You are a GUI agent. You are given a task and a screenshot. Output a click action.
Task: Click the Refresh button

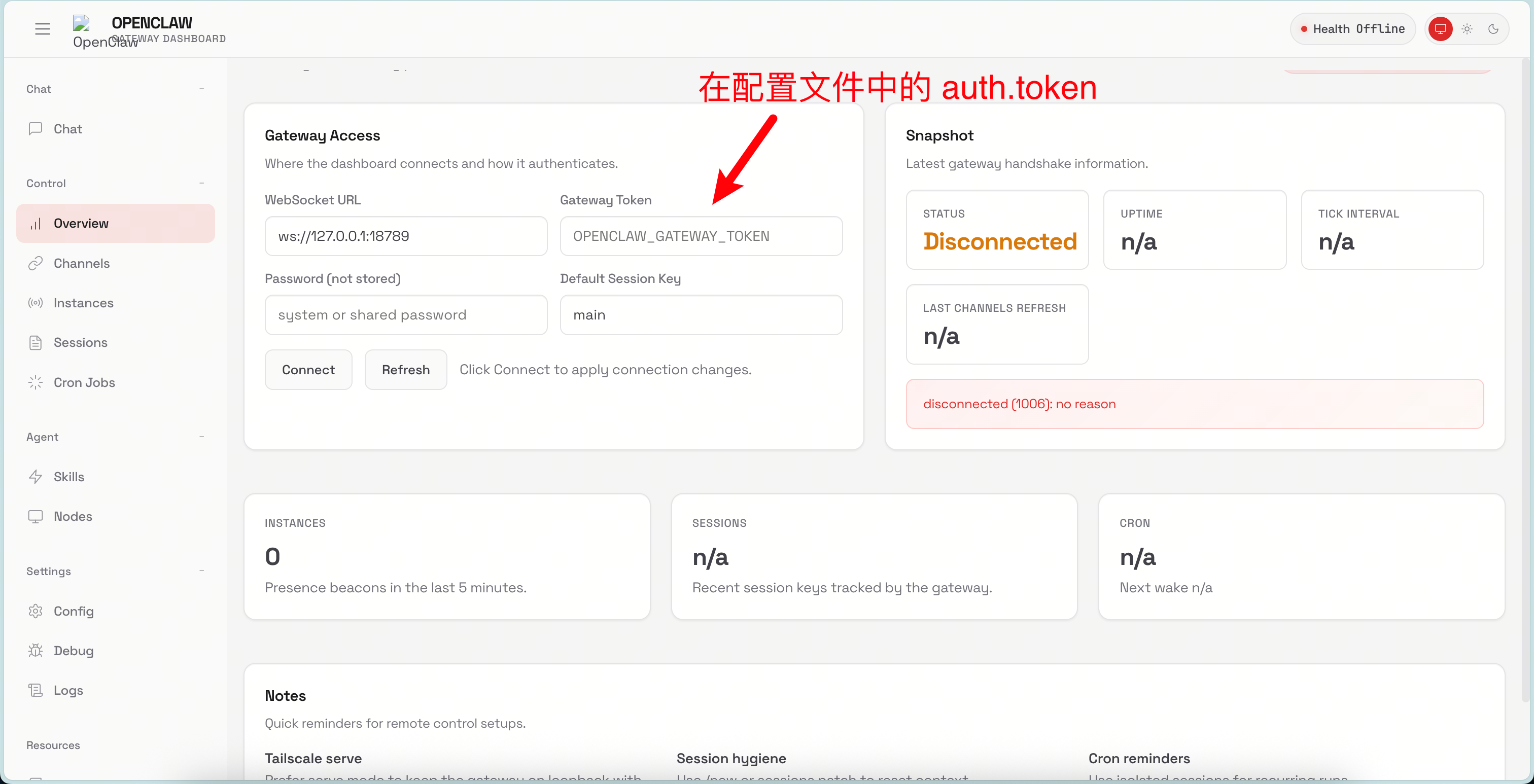tap(405, 370)
